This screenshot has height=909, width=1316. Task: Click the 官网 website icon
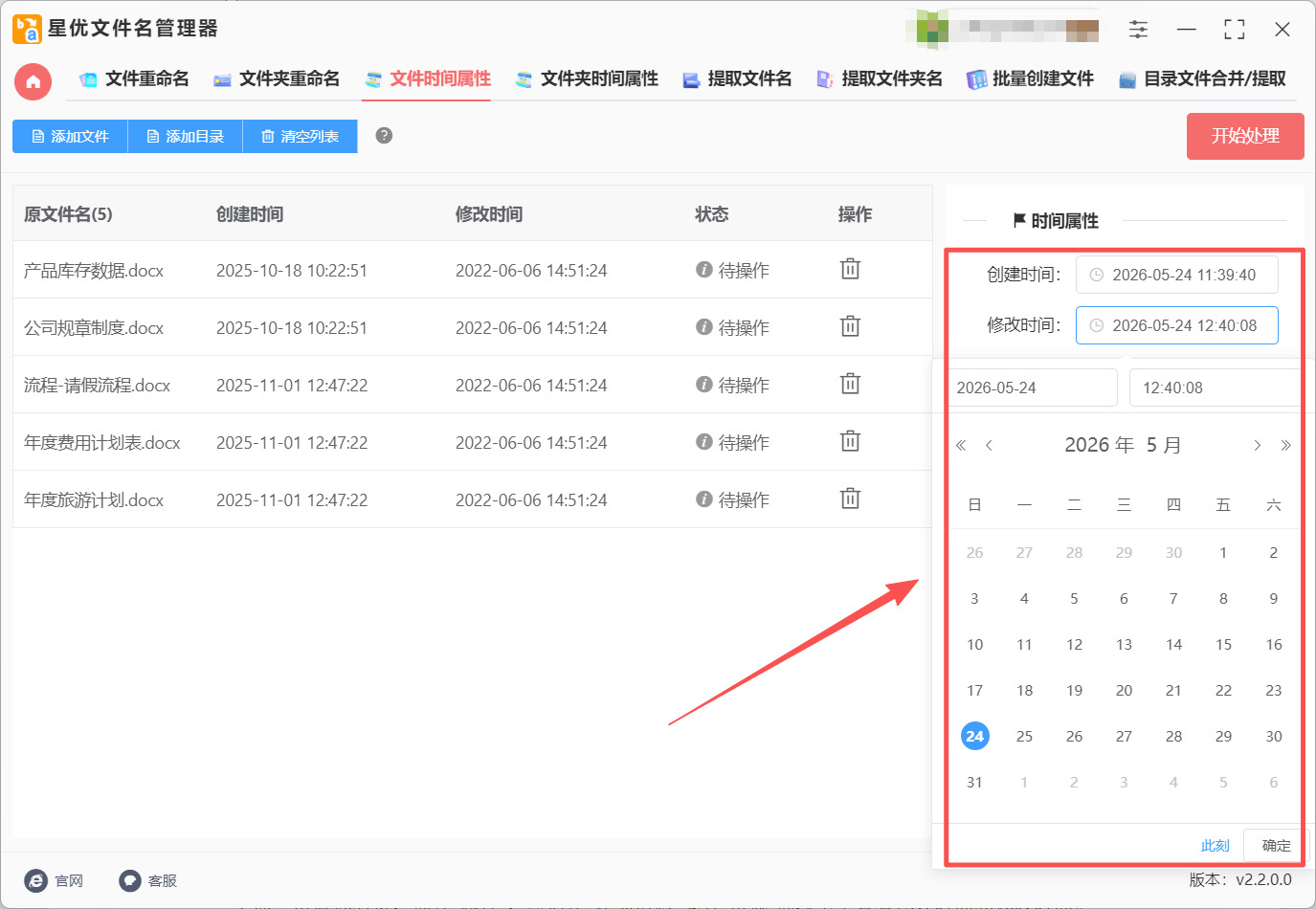[x=35, y=880]
